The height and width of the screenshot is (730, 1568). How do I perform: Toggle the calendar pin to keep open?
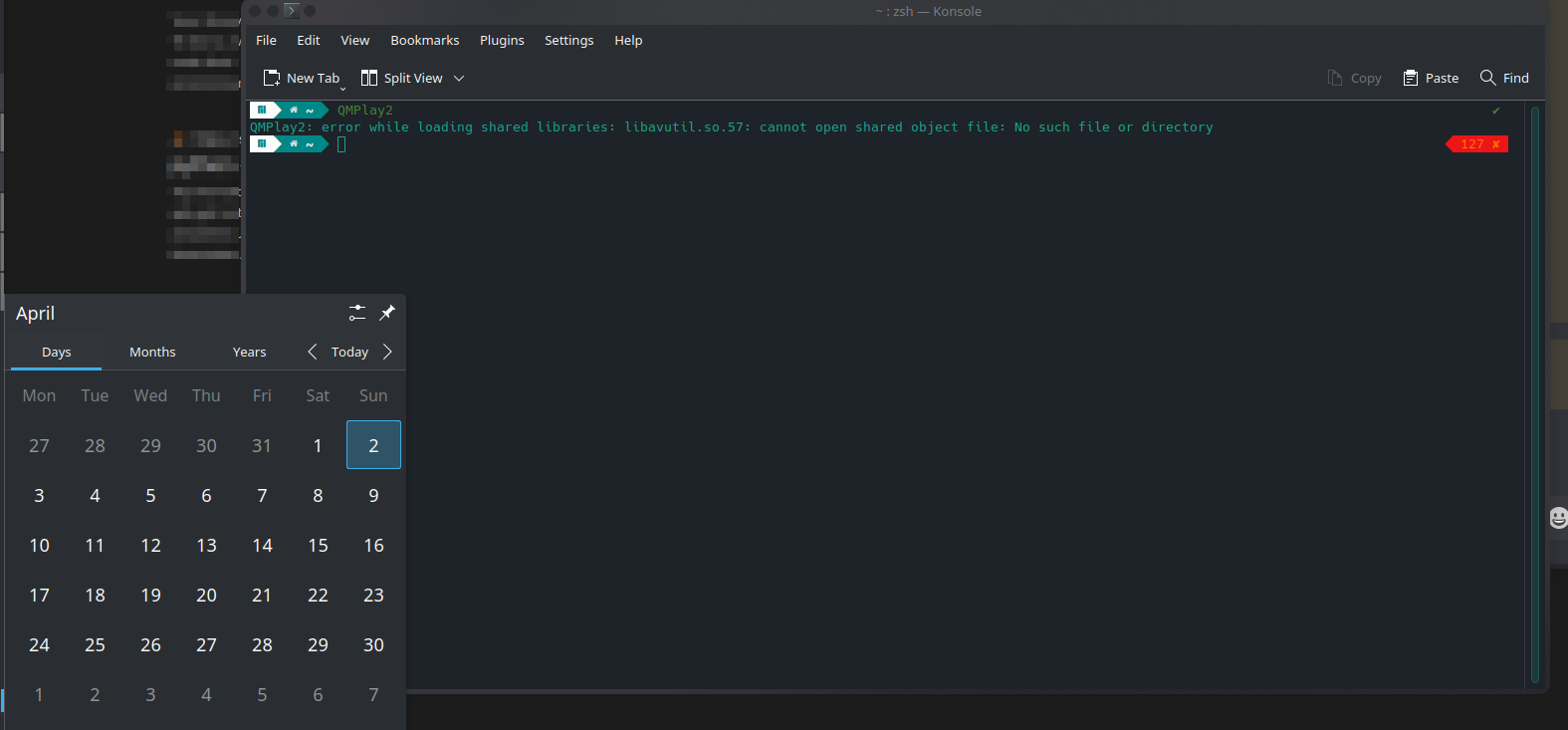[387, 313]
